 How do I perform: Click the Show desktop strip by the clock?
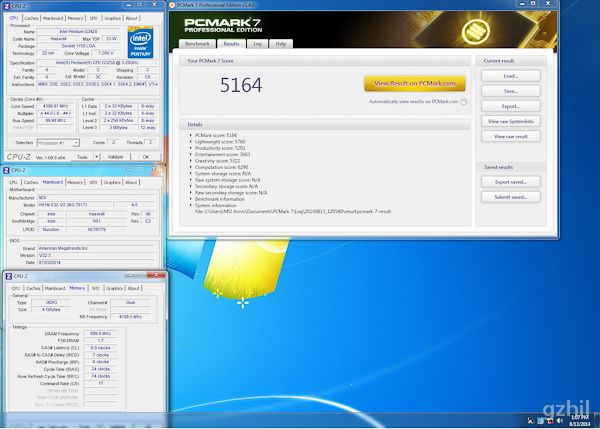point(597,421)
